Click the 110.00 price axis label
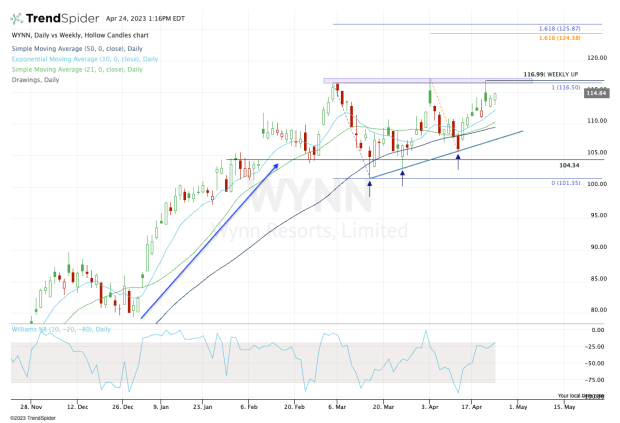Viewport: 620px width, 423px height. (597, 121)
